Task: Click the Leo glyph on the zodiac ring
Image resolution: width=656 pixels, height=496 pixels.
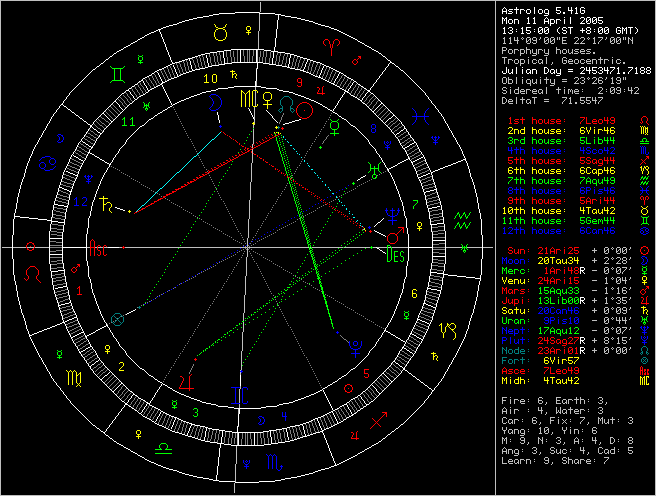Action: (x=33, y=271)
